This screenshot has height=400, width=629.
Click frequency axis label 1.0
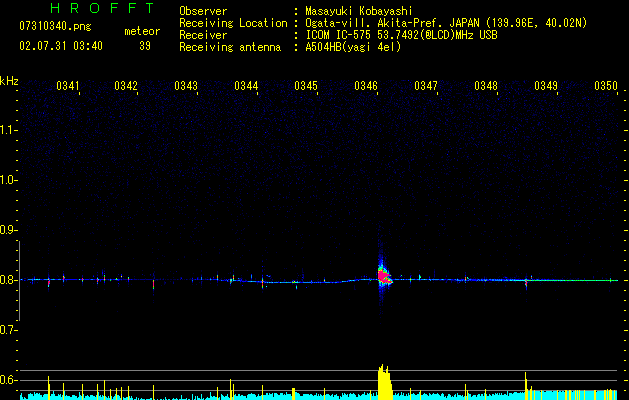pos(8,180)
